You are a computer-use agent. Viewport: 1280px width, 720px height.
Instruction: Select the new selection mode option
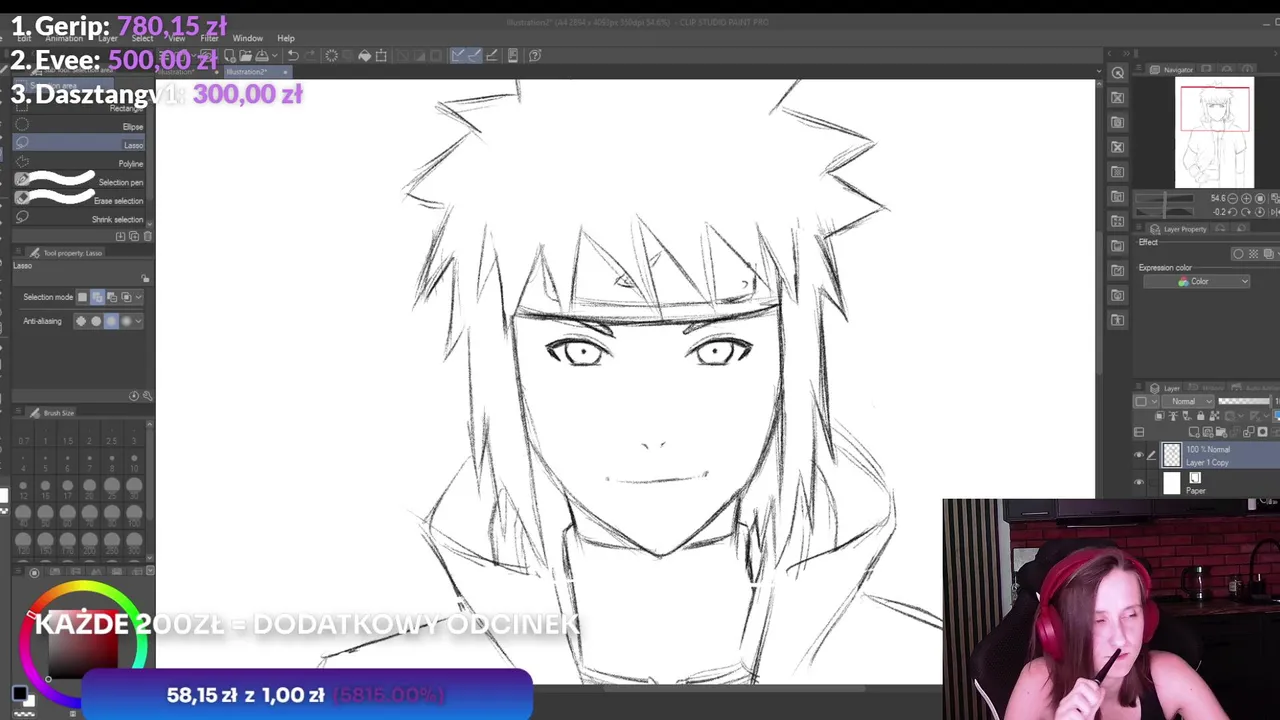coord(83,297)
